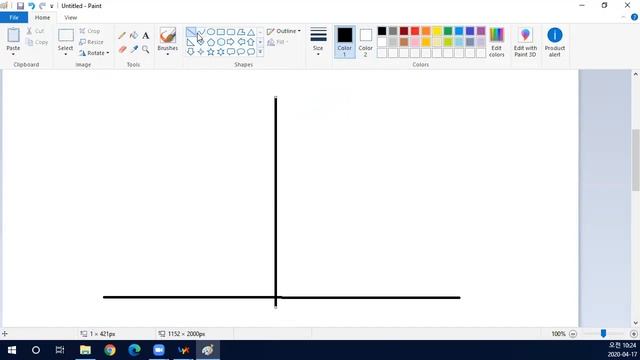The image size is (640, 360).
Task: Redo using the quick access arrow
Action: point(42,6)
